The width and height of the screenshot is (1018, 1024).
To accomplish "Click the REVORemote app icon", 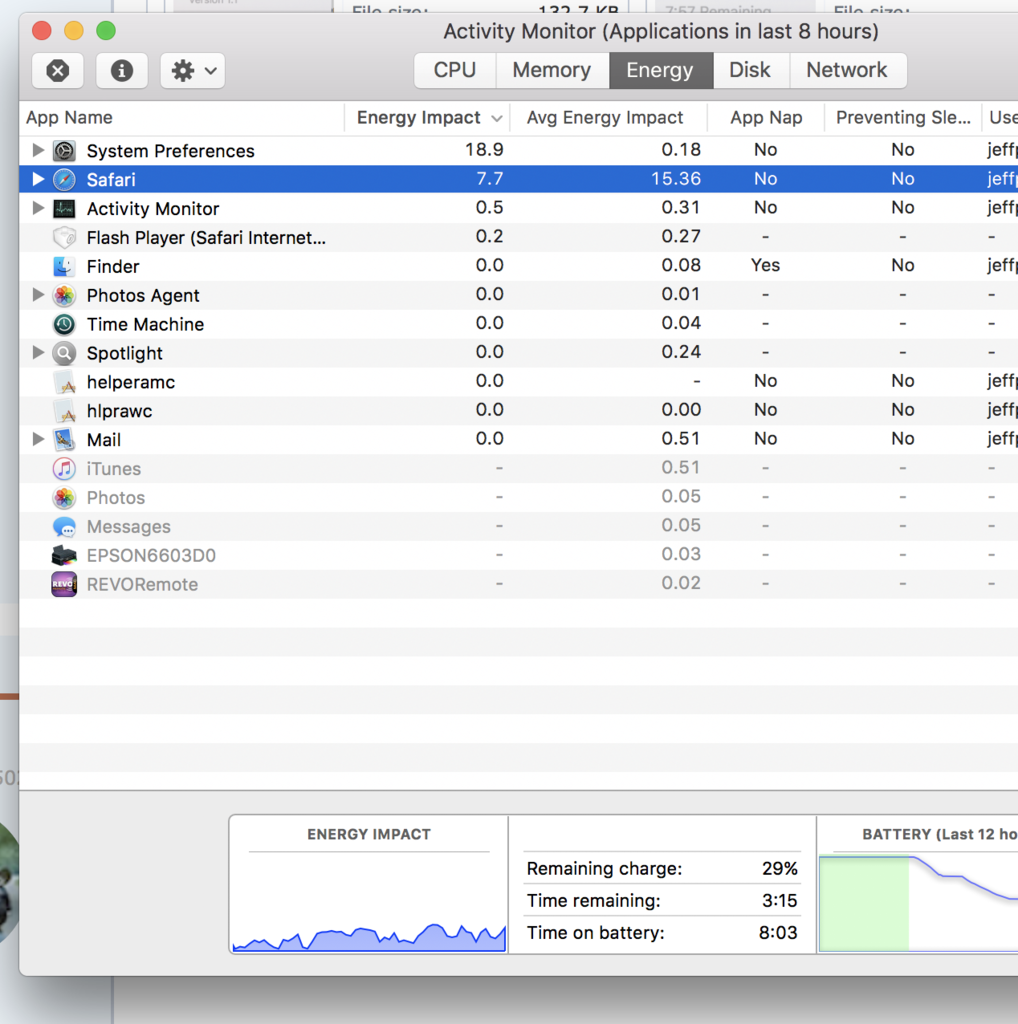I will coord(64,584).
